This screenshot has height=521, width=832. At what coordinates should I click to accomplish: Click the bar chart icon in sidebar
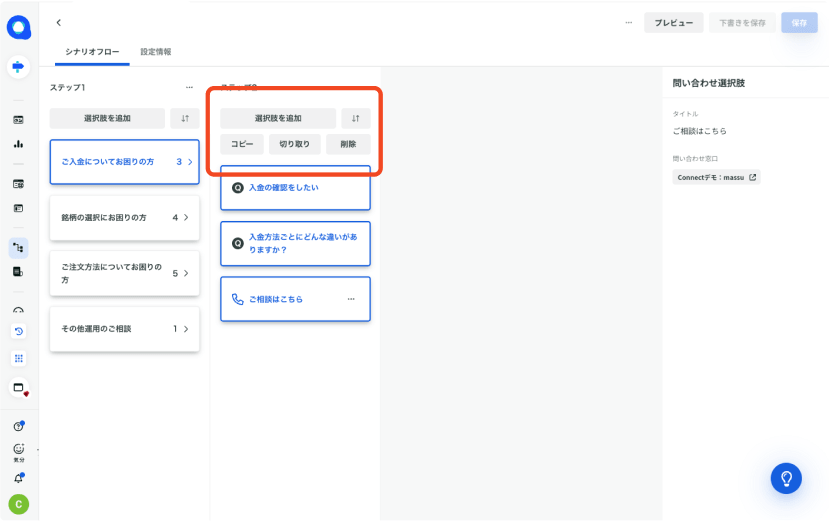[x=18, y=144]
